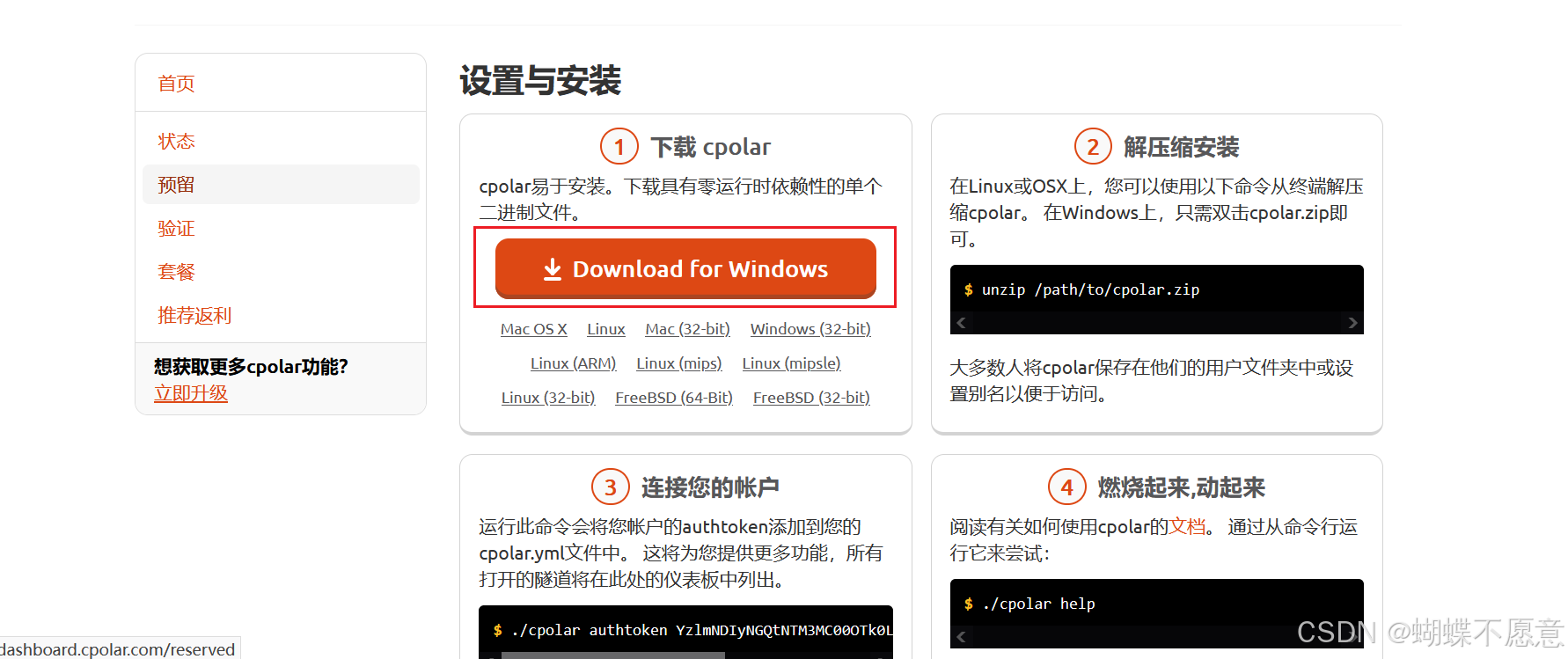Screen dimensions: 1568x659
Task: Open the 套餐 sidebar page
Action: 176,272
